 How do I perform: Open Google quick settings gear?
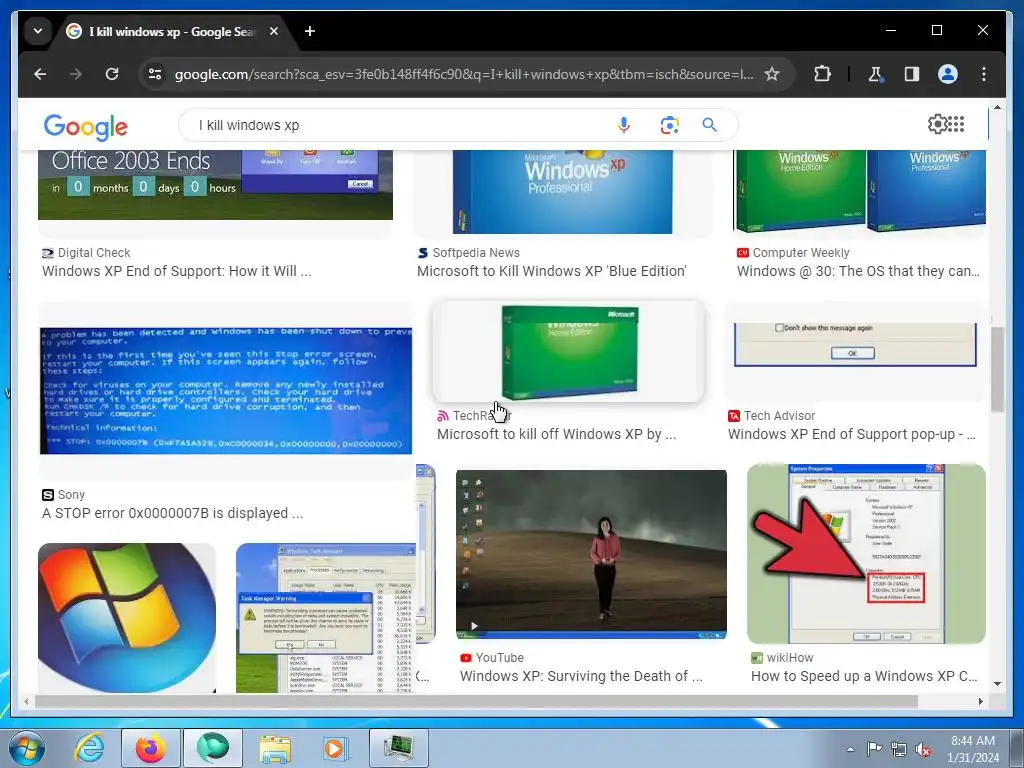pyautogui.click(x=937, y=124)
